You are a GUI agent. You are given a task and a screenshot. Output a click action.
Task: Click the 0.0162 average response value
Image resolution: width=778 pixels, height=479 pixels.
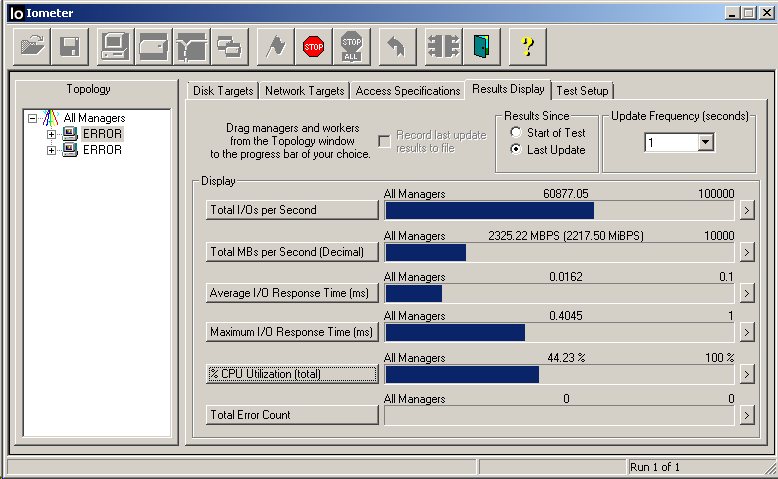point(566,277)
